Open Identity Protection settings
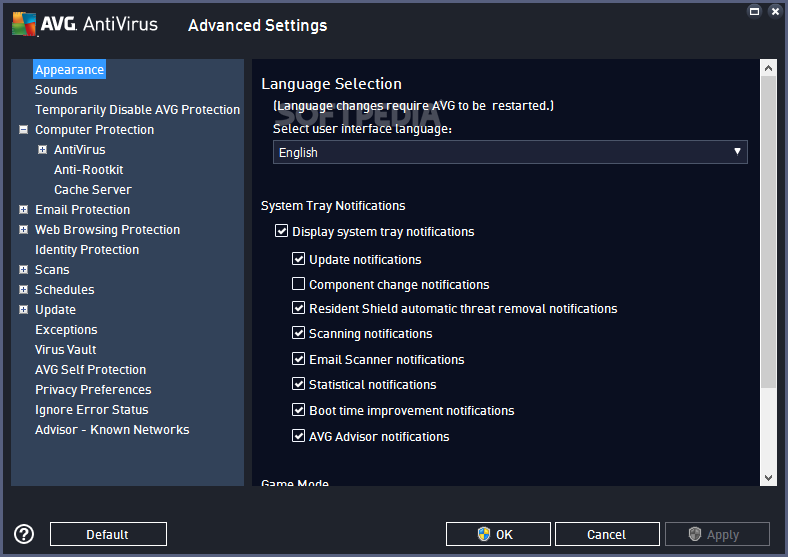 (x=87, y=250)
